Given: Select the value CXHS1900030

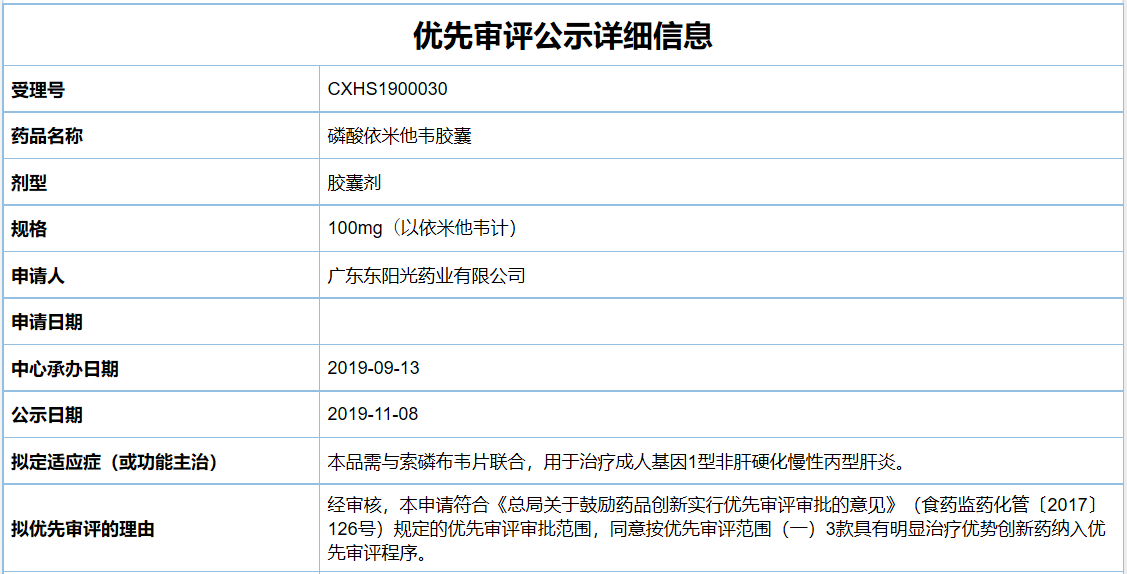Looking at the screenshot, I should tap(387, 89).
